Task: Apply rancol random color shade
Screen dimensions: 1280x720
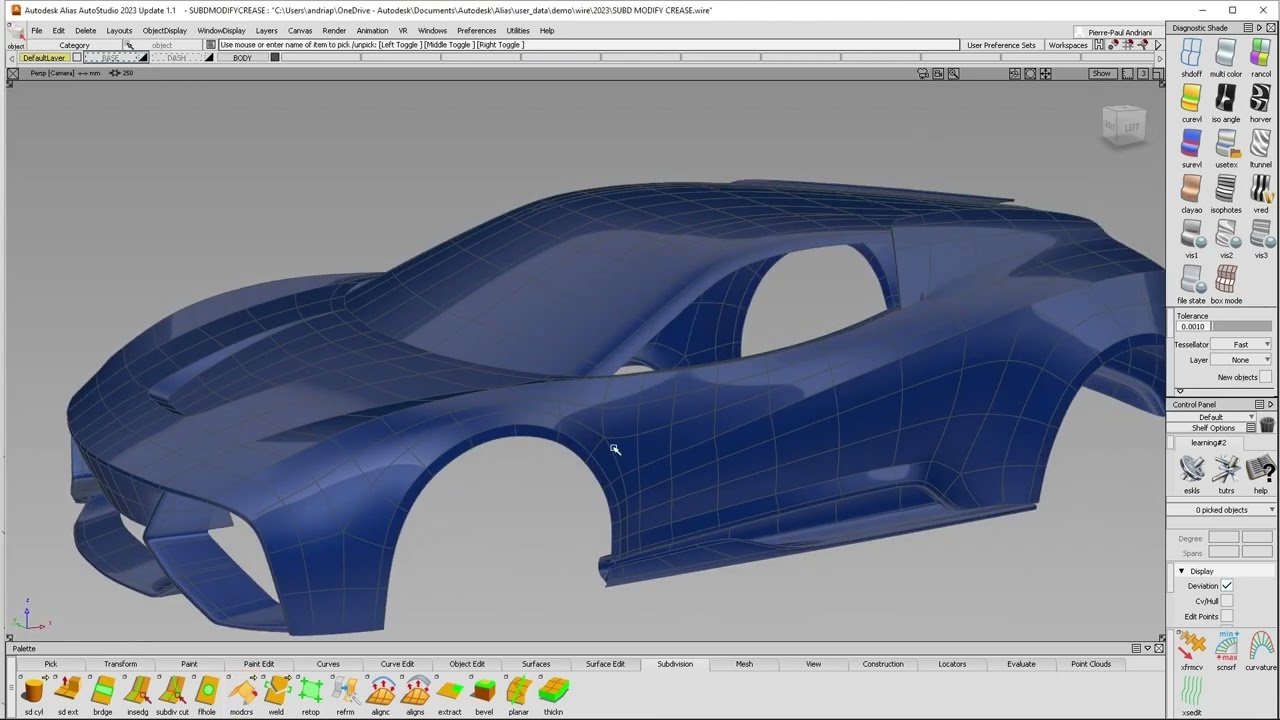Action: coord(1260,53)
